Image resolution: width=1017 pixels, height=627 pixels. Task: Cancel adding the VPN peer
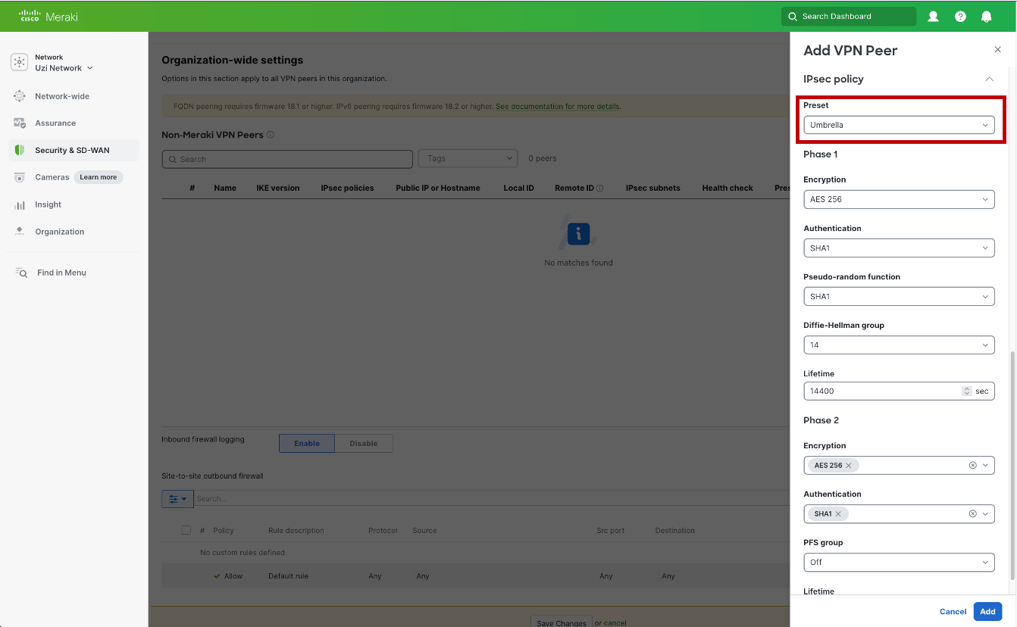tap(952, 611)
